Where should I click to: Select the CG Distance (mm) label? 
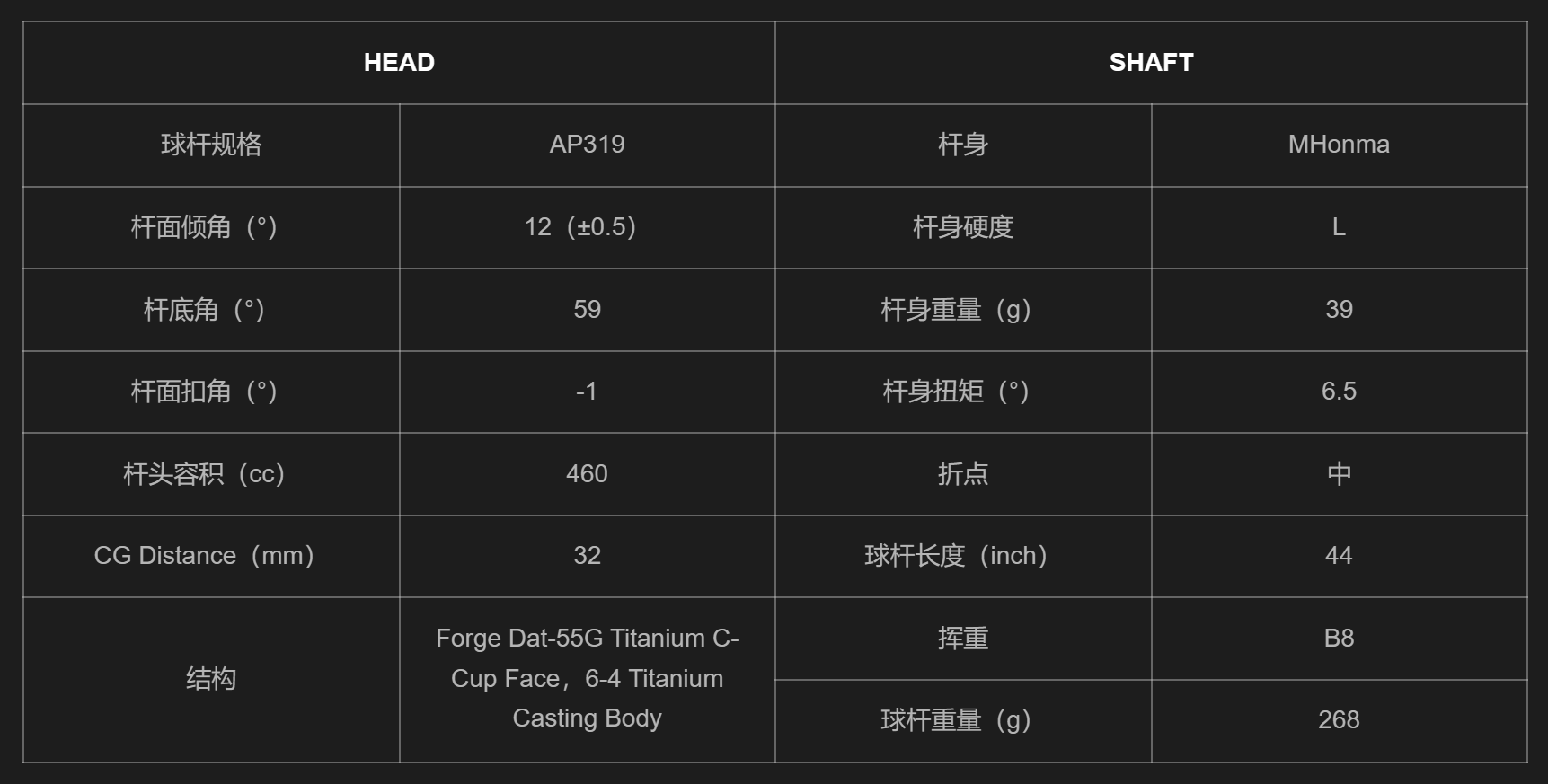[204, 556]
